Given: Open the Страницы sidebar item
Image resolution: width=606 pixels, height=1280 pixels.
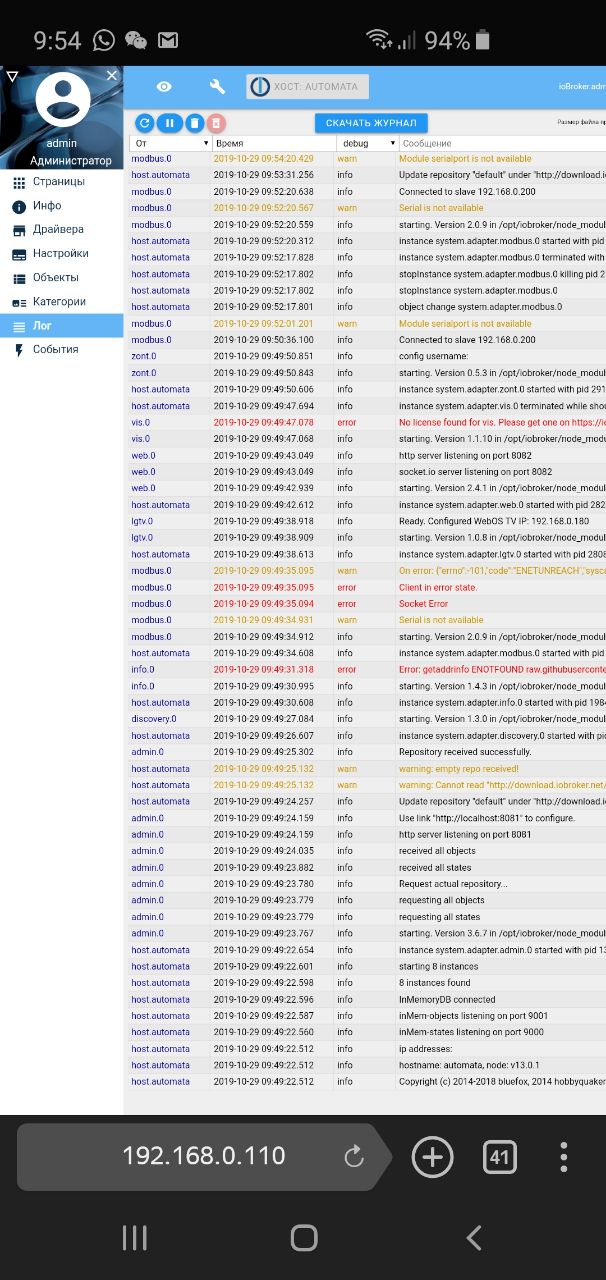Looking at the screenshot, I should [61, 182].
